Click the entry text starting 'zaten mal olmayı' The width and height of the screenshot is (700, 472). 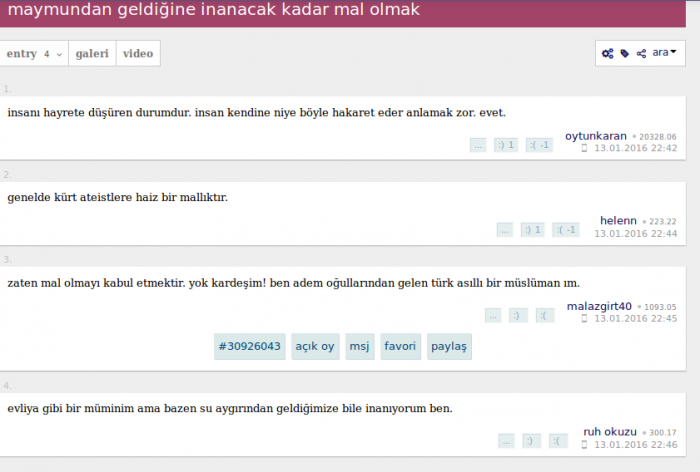293,283
